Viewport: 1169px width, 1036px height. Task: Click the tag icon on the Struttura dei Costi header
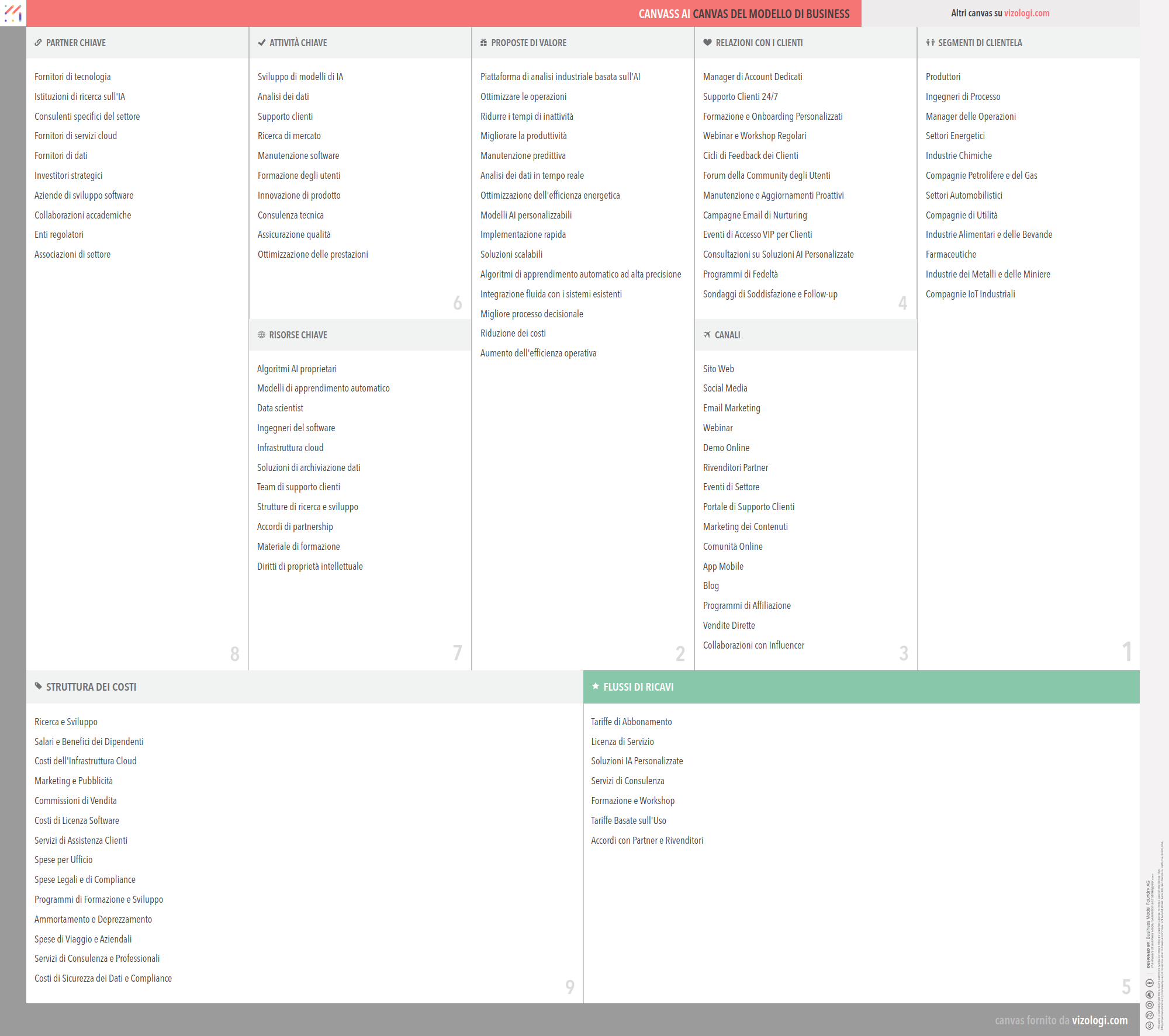point(37,687)
